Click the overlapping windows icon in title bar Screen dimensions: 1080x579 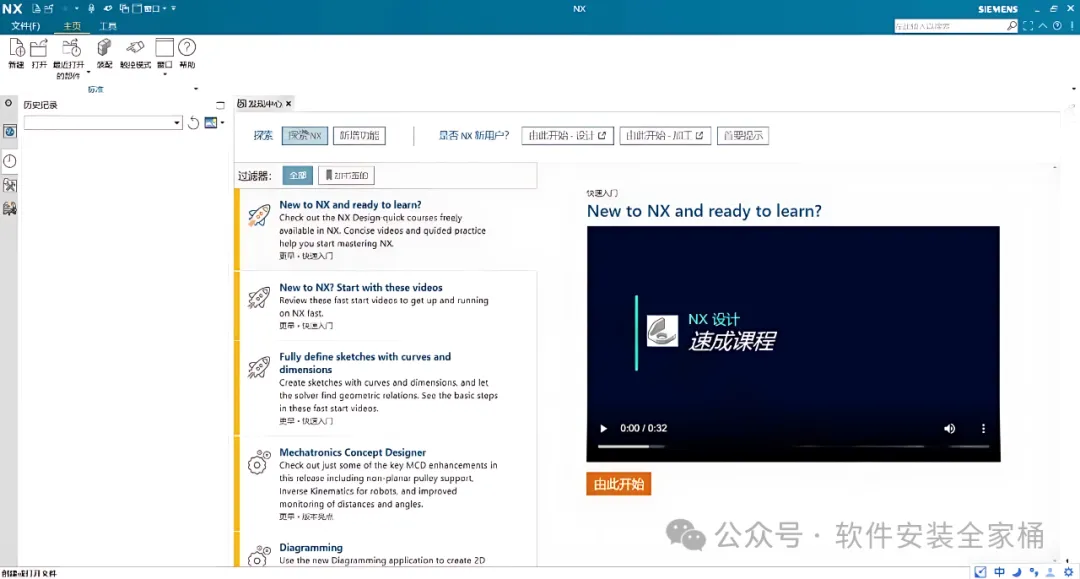tap(124, 9)
